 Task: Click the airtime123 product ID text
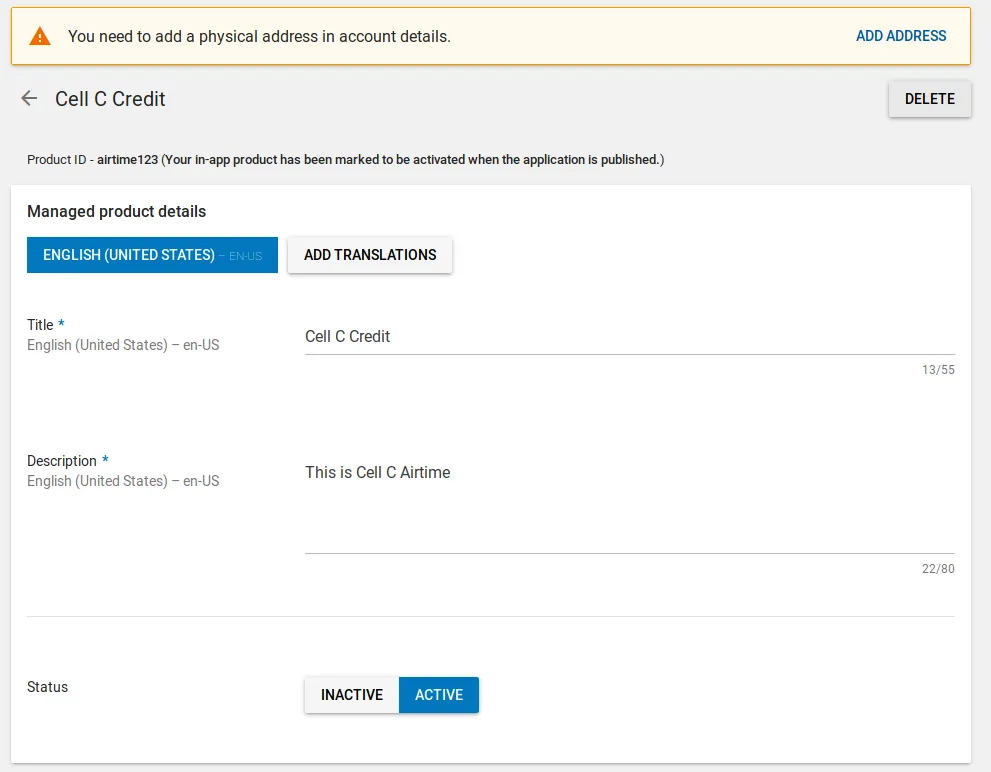[x=127, y=159]
